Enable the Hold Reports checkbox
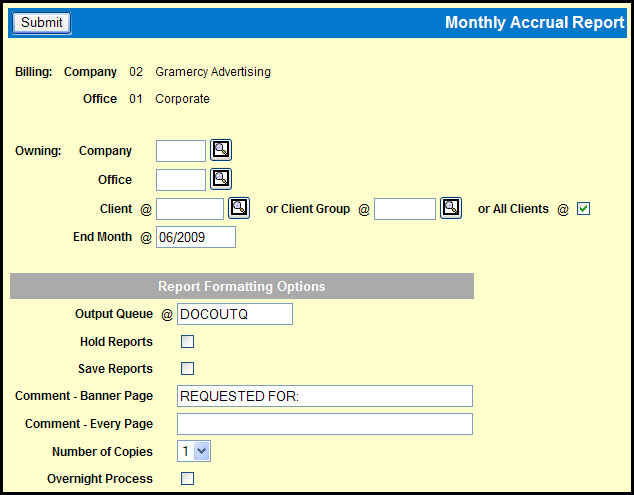 tap(187, 342)
